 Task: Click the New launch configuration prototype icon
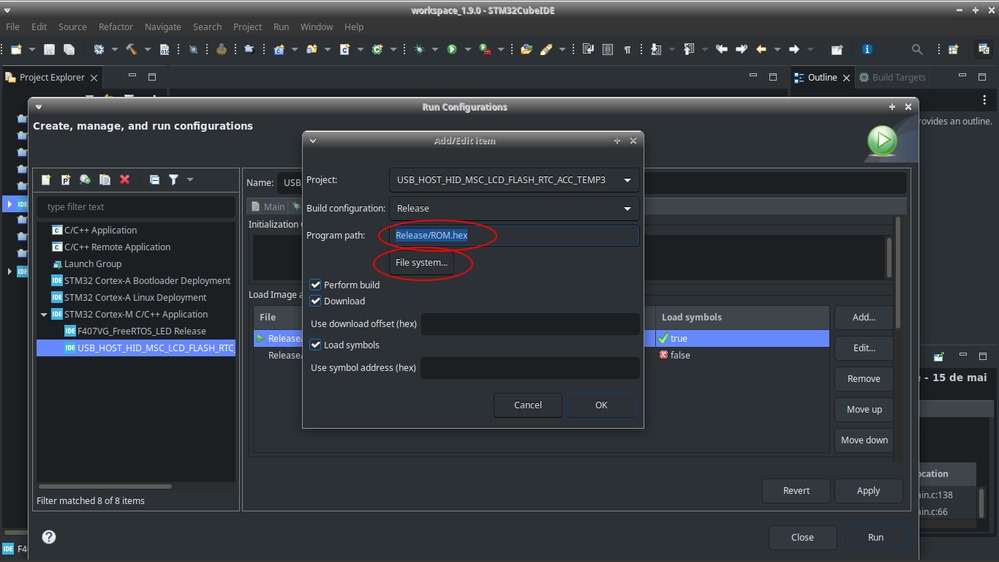(x=66, y=180)
